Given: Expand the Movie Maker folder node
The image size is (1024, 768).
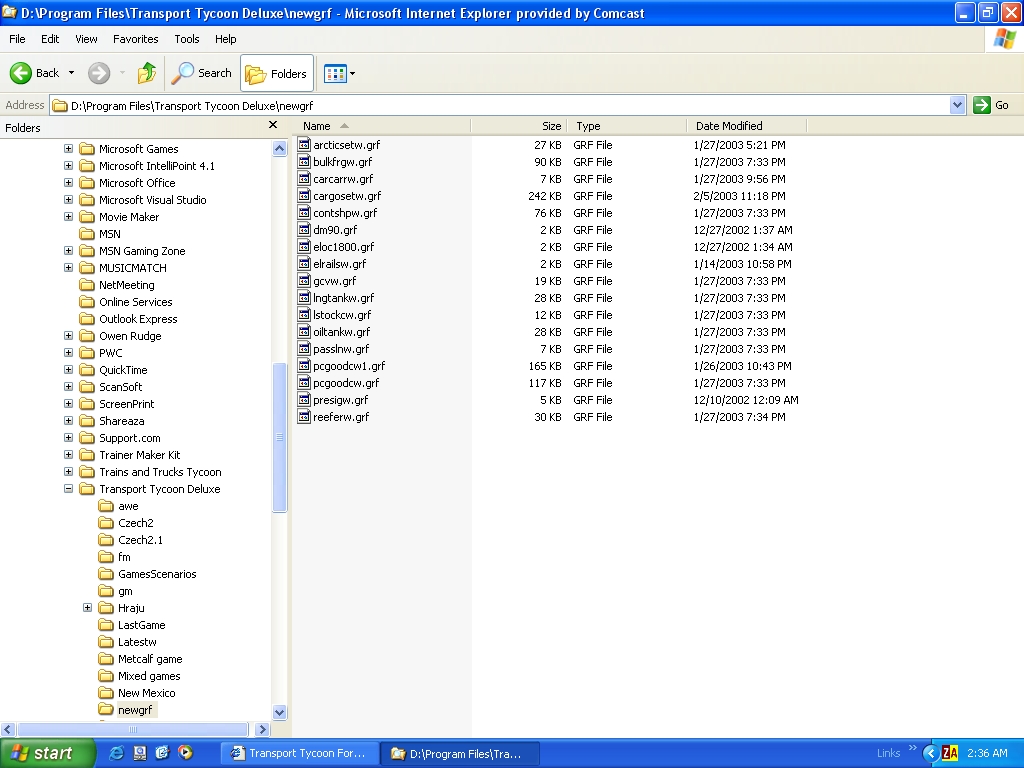Looking at the screenshot, I should coord(69,217).
